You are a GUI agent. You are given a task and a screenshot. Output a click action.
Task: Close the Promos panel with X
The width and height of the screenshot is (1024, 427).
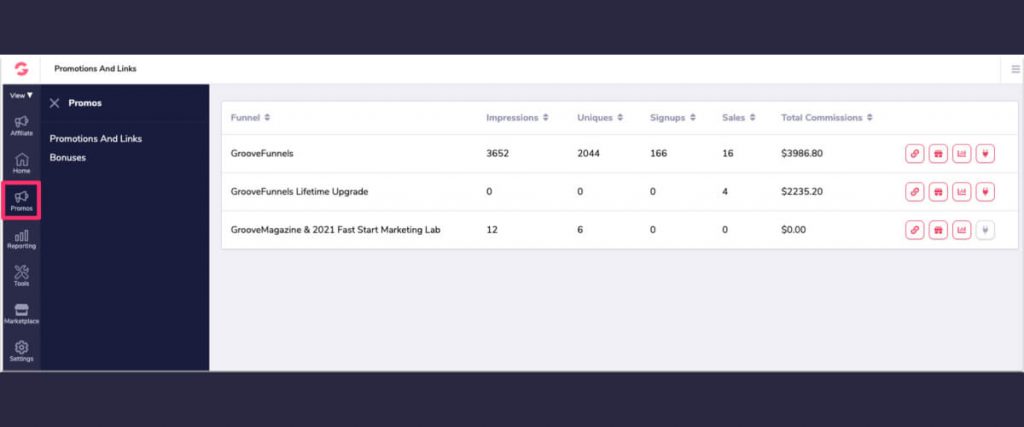[x=55, y=103]
